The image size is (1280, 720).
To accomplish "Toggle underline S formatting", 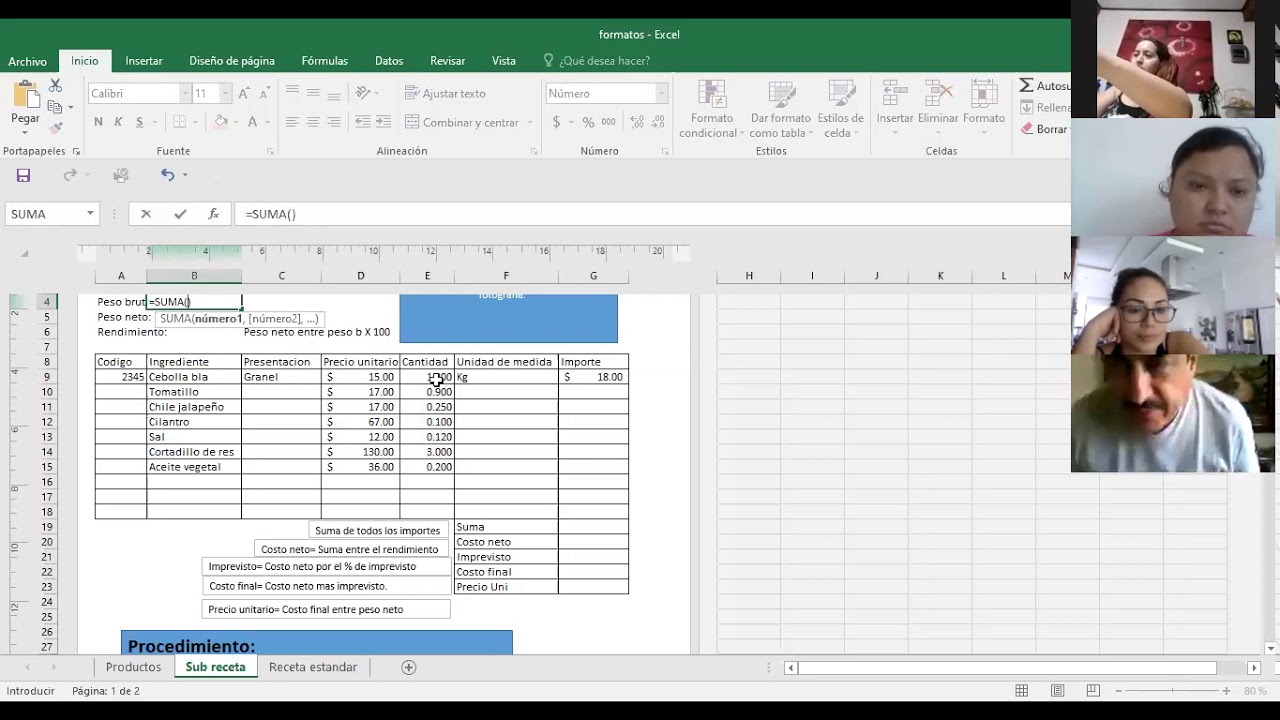I will point(139,122).
